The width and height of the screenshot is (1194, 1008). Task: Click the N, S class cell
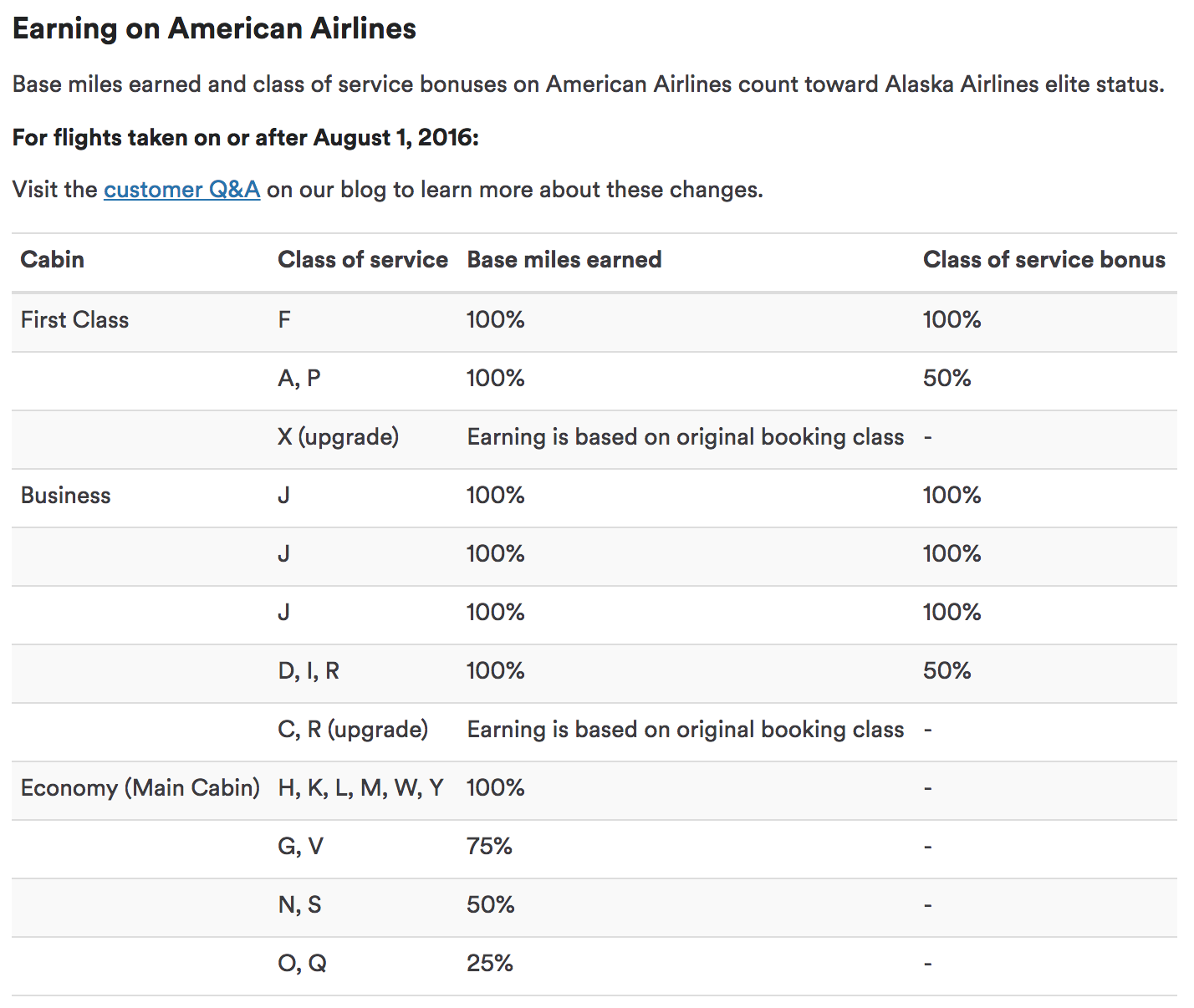[299, 905]
